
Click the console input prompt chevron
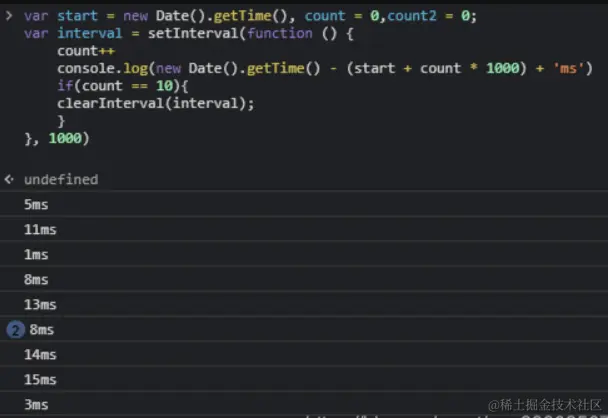pos(9,16)
